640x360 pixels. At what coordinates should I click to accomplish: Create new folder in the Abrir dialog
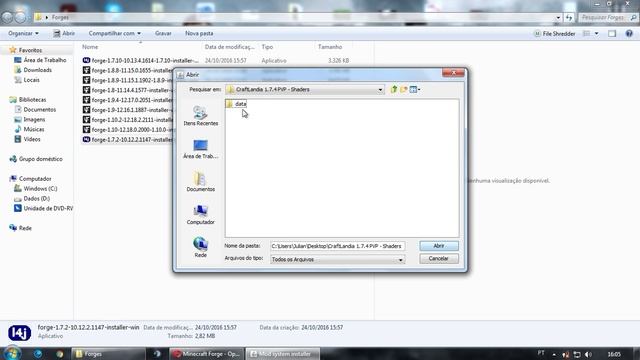tap(404, 89)
